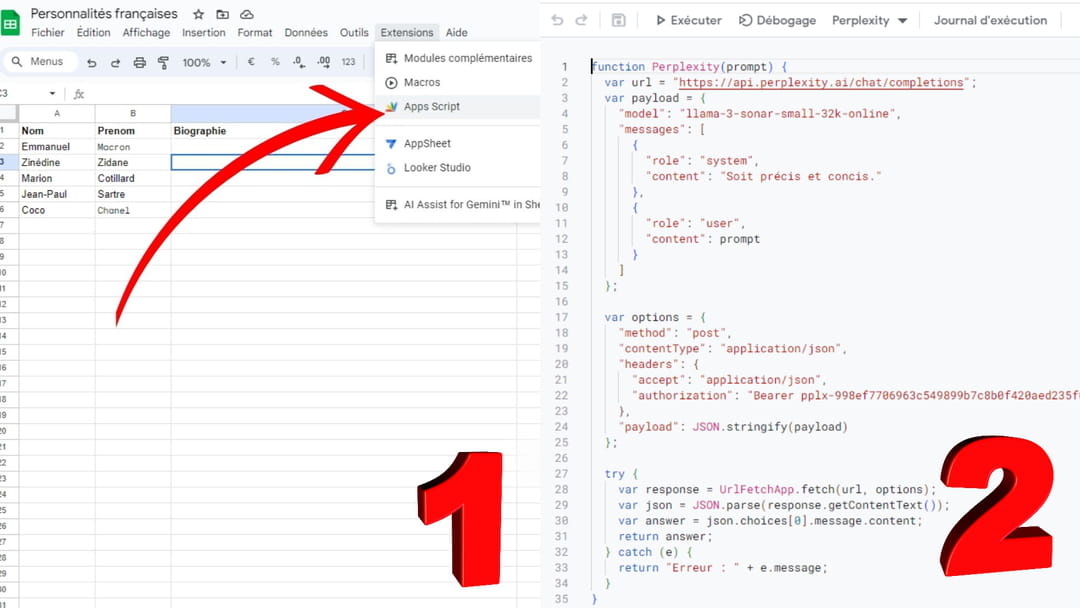Click the fx formula icon
The image size is (1080, 608).
tap(79, 94)
